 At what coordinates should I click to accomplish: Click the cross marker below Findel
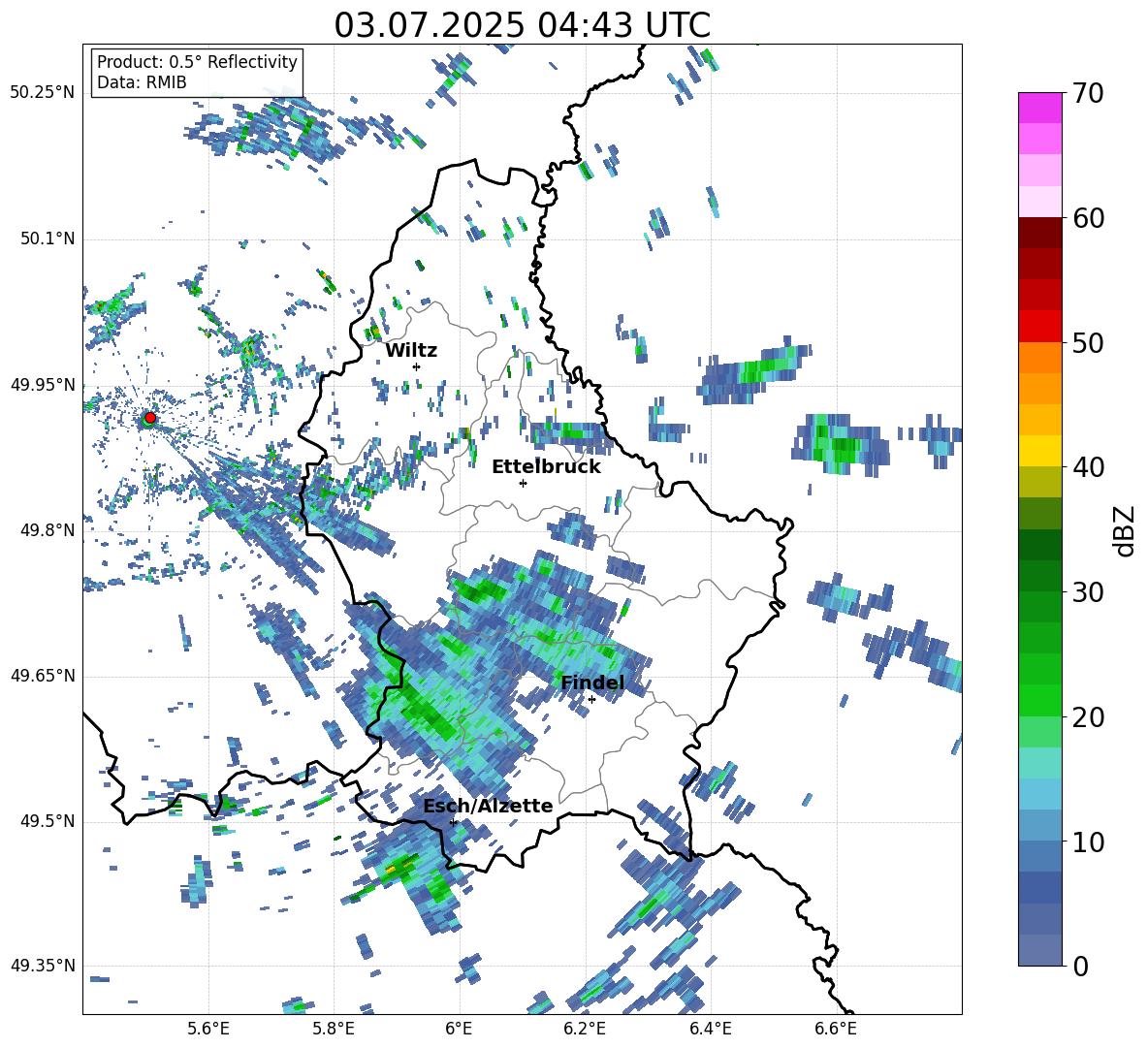[x=591, y=700]
